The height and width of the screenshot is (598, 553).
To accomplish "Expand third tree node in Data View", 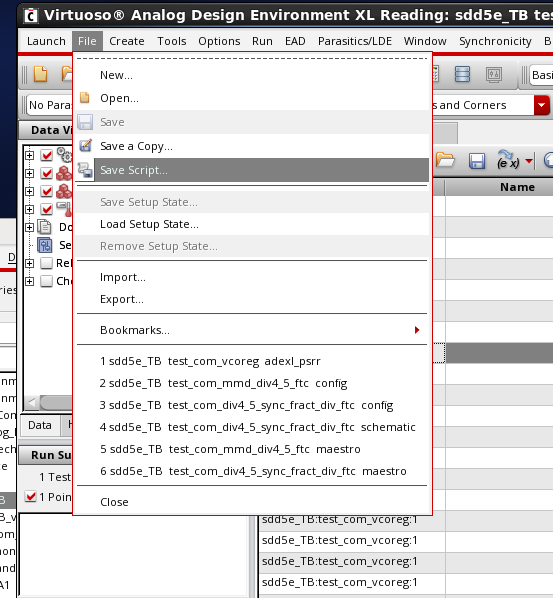I will (29, 191).
